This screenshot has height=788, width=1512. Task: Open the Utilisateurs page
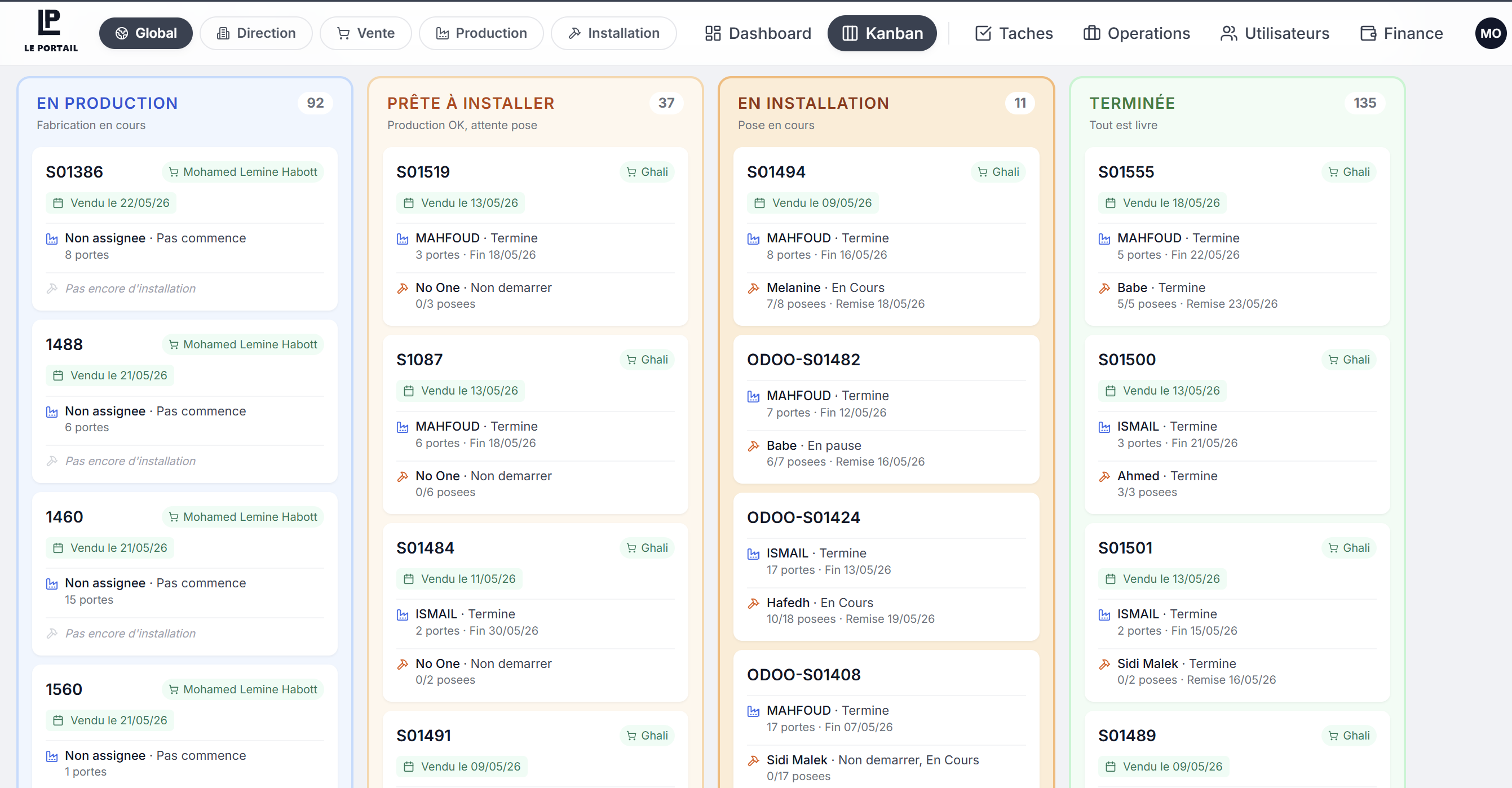click(1274, 33)
